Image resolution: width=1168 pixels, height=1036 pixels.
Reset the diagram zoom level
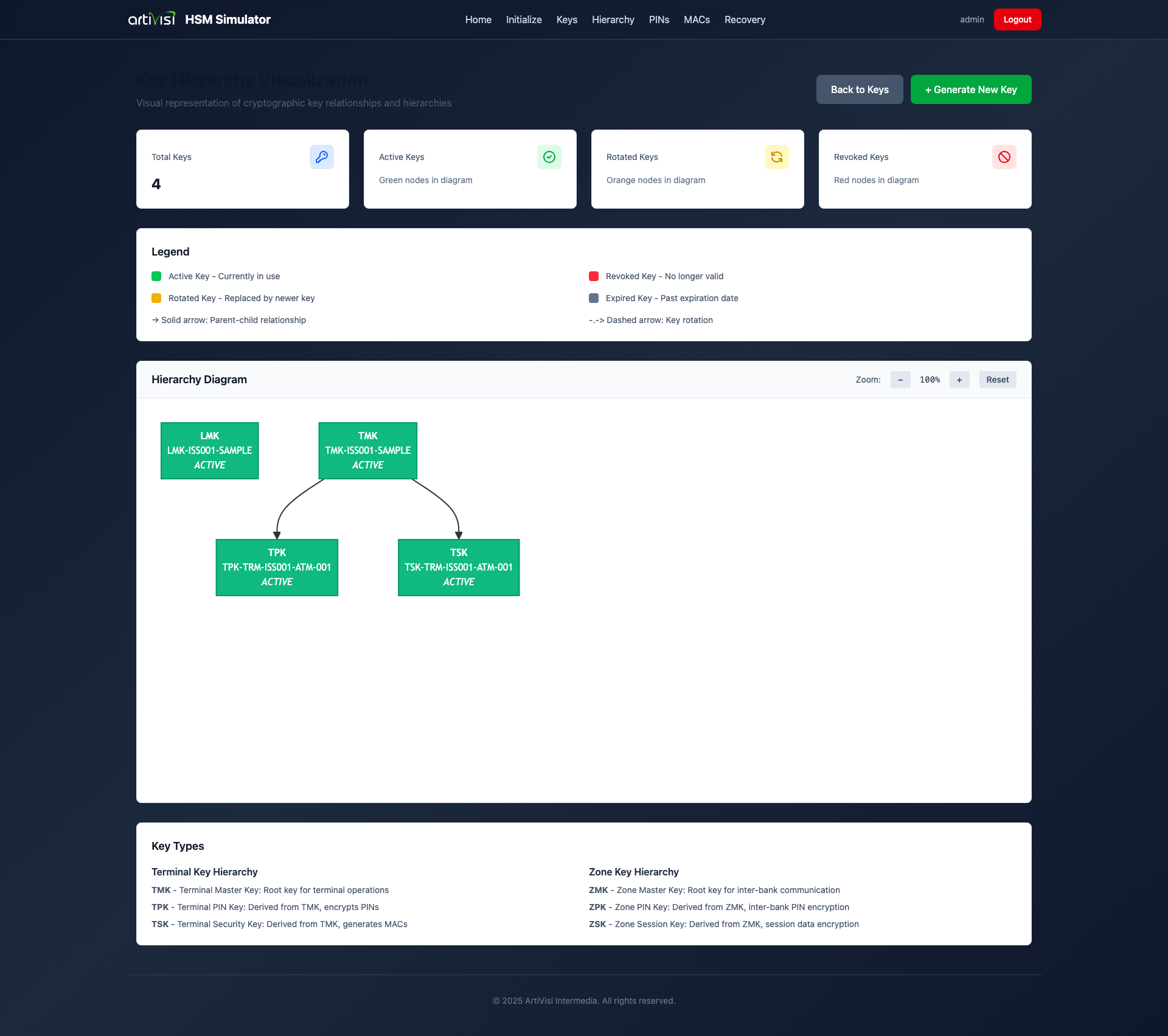pyautogui.click(x=997, y=380)
